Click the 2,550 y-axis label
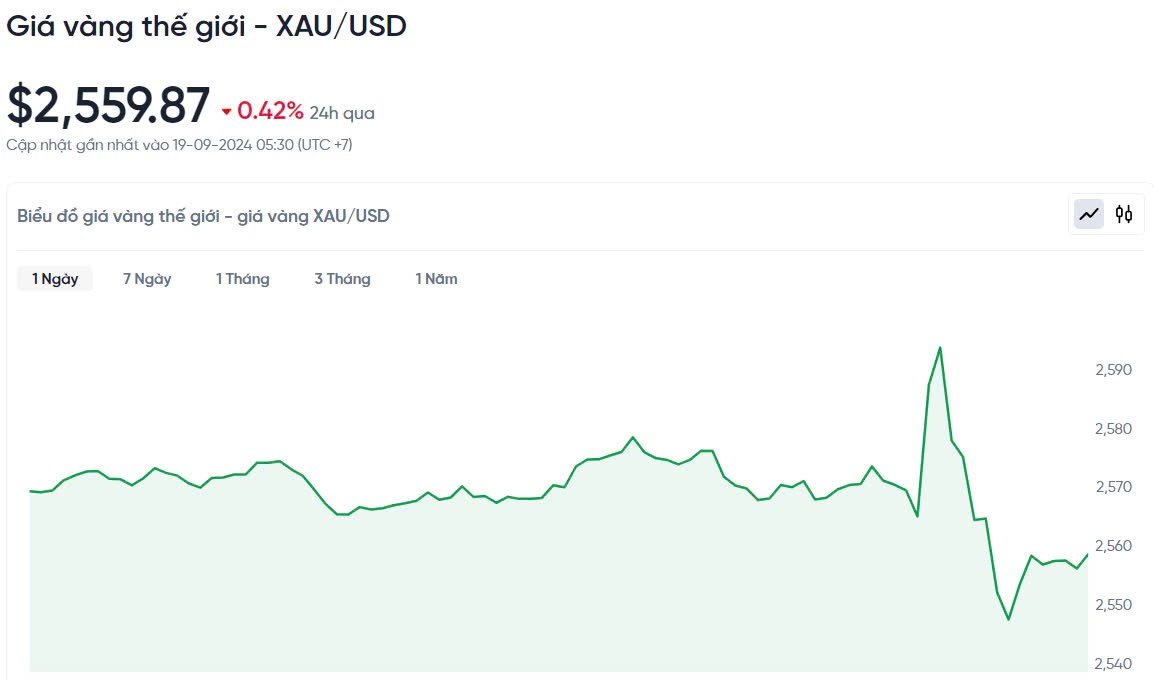Viewport: 1154px width, 680px height. 1112,605
